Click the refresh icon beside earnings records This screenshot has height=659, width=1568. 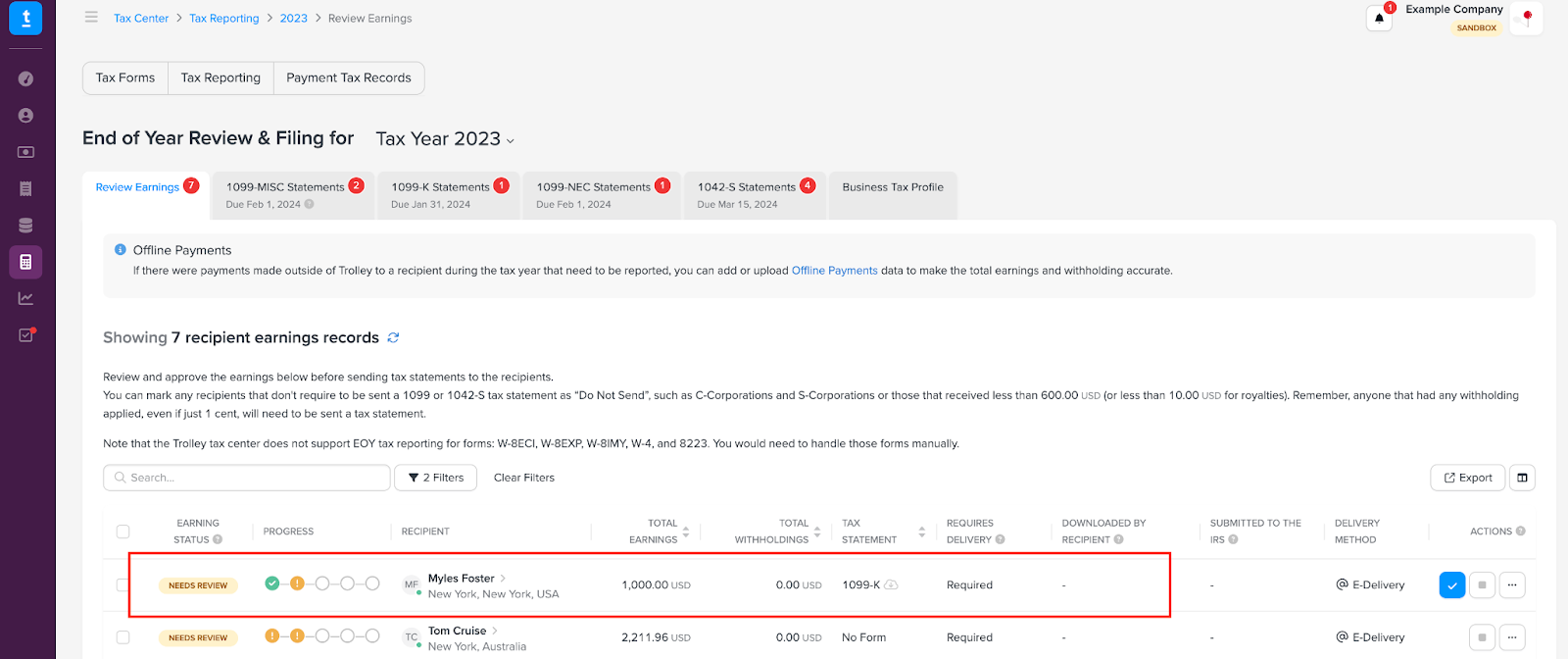click(393, 337)
